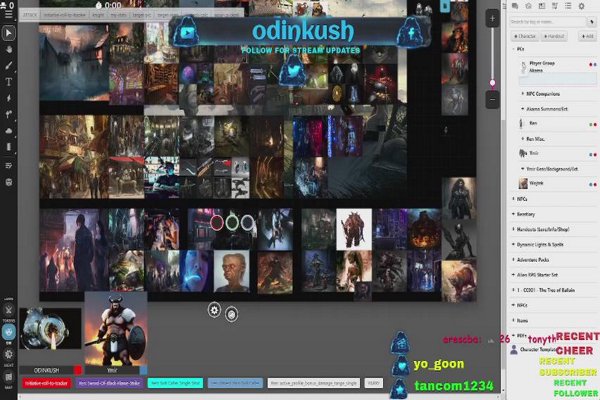Image resolution: width=600 pixels, height=400 pixels.
Task: Click the Ymir viking player avatar
Action: pos(116,329)
